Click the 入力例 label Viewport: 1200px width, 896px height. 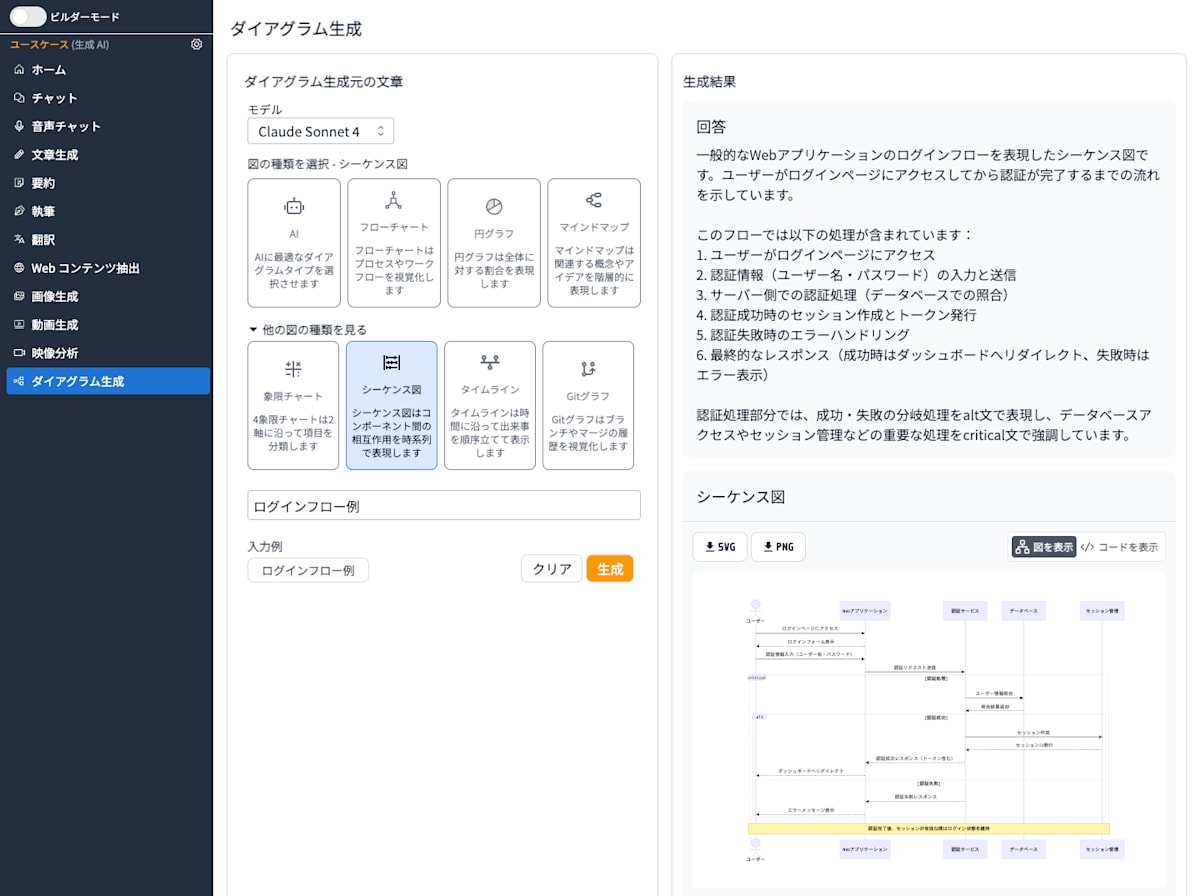point(265,546)
